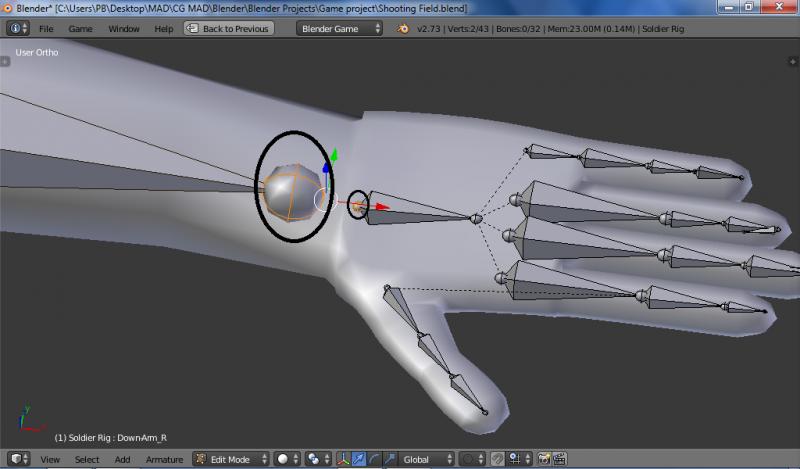Toggle the 3D manipulator widget
Viewport: 800px width, 469px height.
343,459
